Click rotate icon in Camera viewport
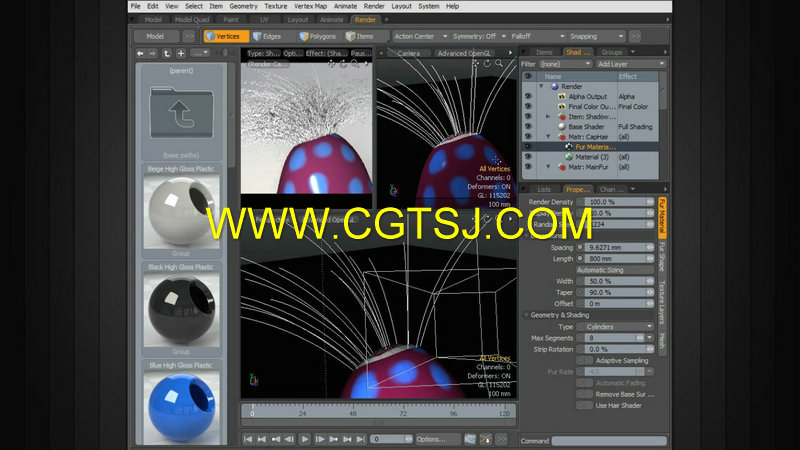 487,64
